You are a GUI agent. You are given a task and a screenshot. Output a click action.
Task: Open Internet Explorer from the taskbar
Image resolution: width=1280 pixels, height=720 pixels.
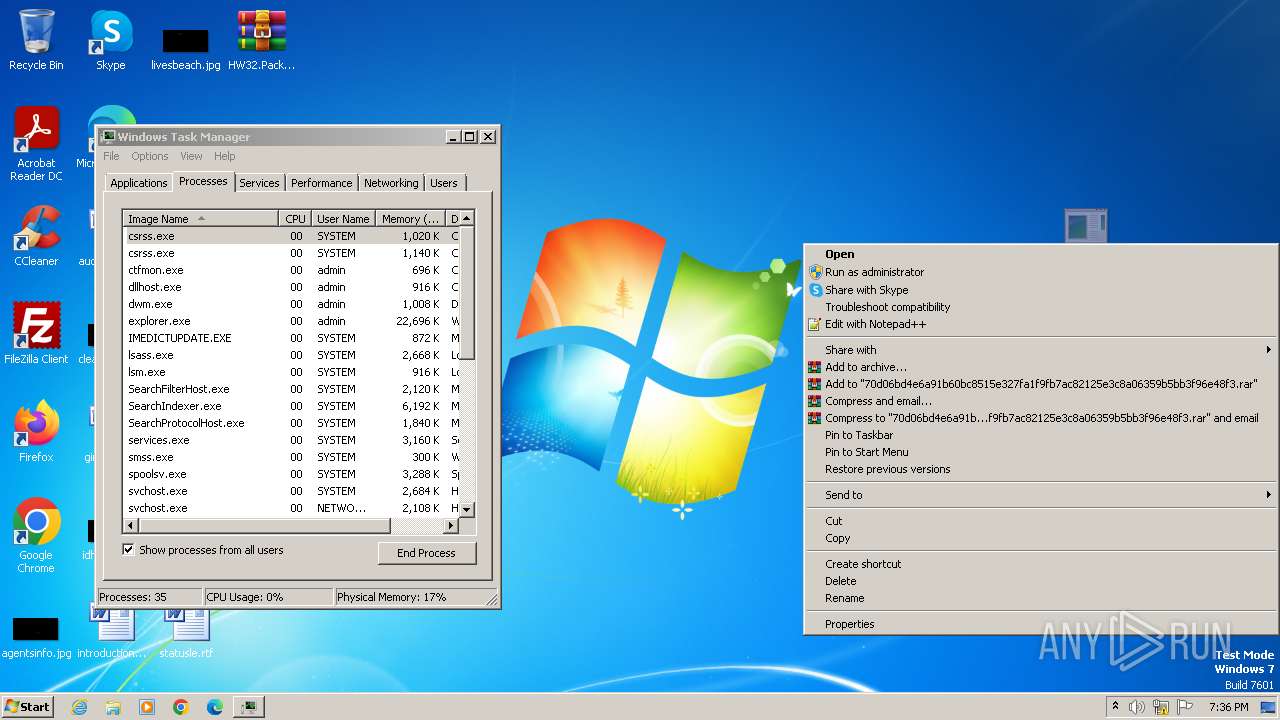79,707
